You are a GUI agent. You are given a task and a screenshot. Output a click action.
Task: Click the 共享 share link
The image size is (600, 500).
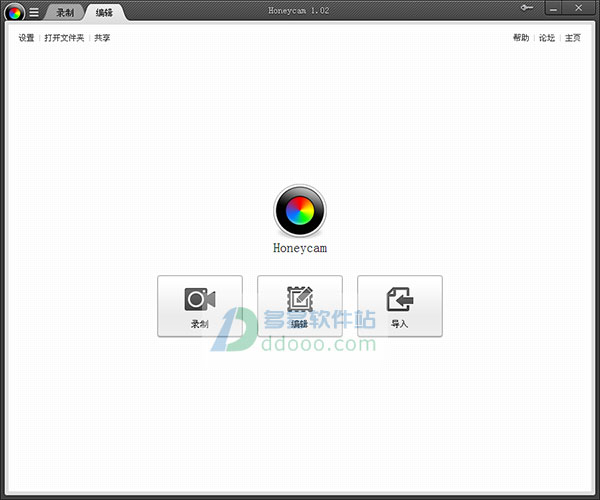click(102, 38)
